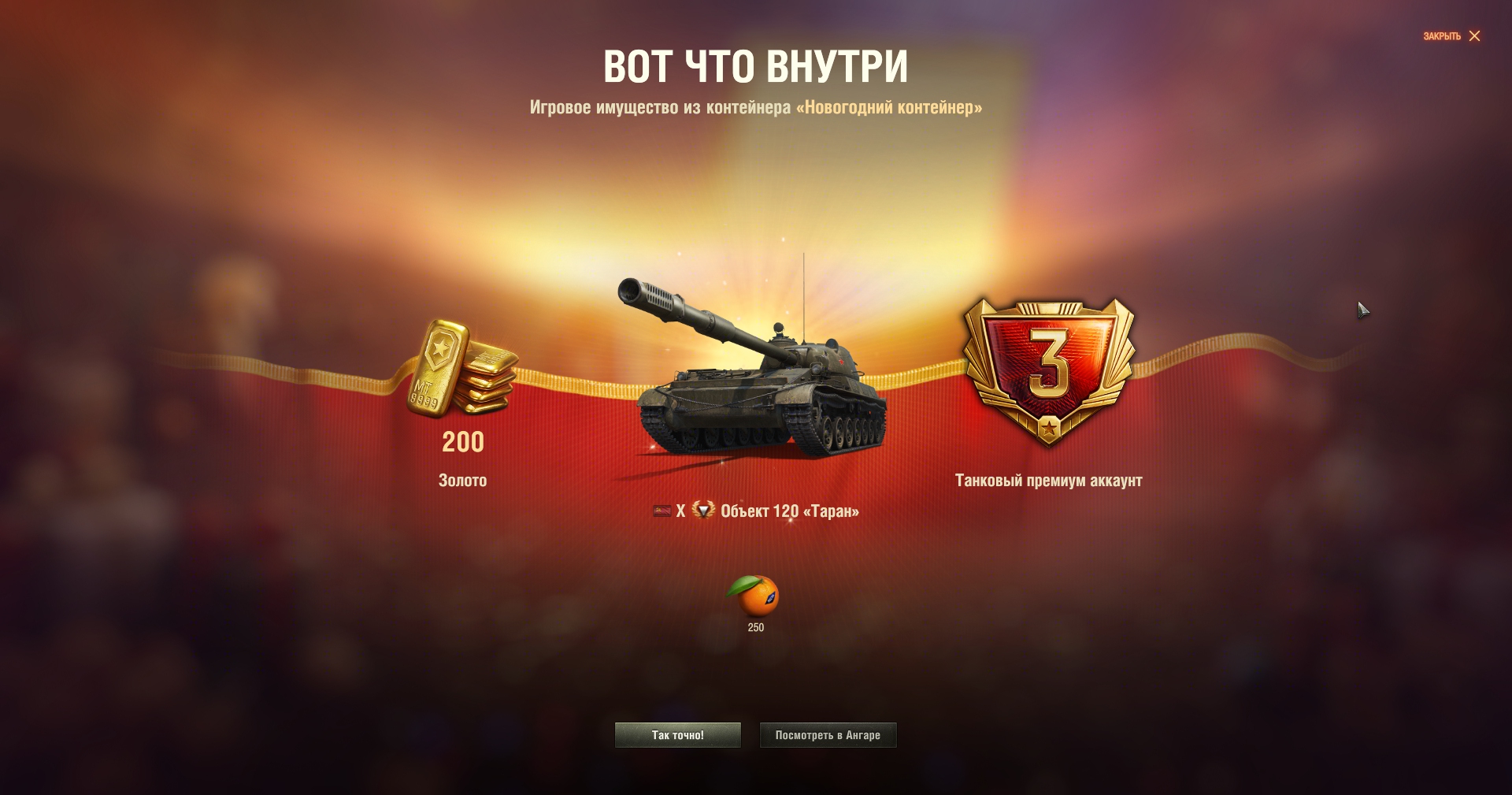Screen dimensions: 1512x795
Task: Click the Золото reward label
Action: pyautogui.click(x=463, y=481)
